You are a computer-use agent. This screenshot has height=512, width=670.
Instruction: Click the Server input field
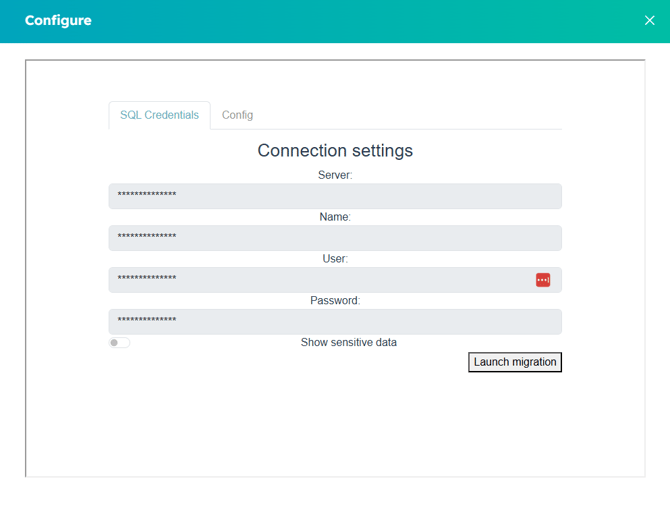click(x=335, y=196)
